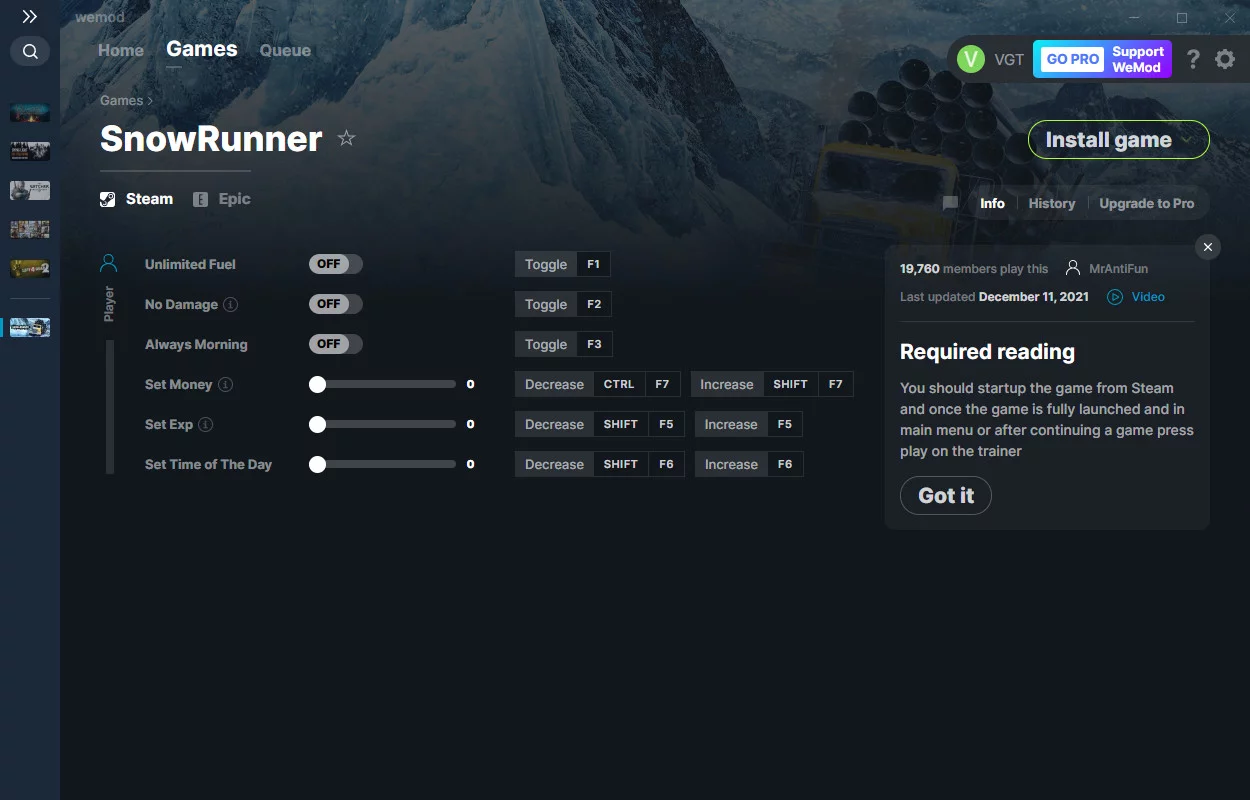Toggle No Damage switch

click(x=335, y=304)
